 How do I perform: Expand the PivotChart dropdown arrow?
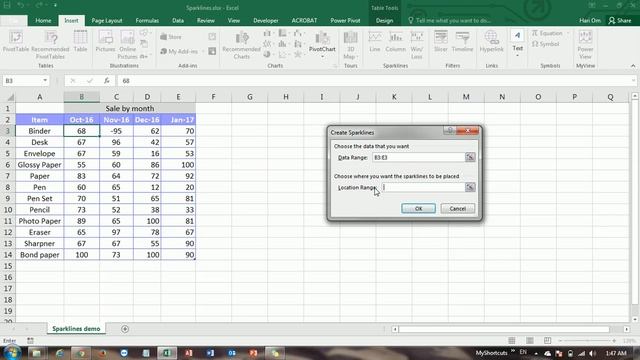point(322,56)
